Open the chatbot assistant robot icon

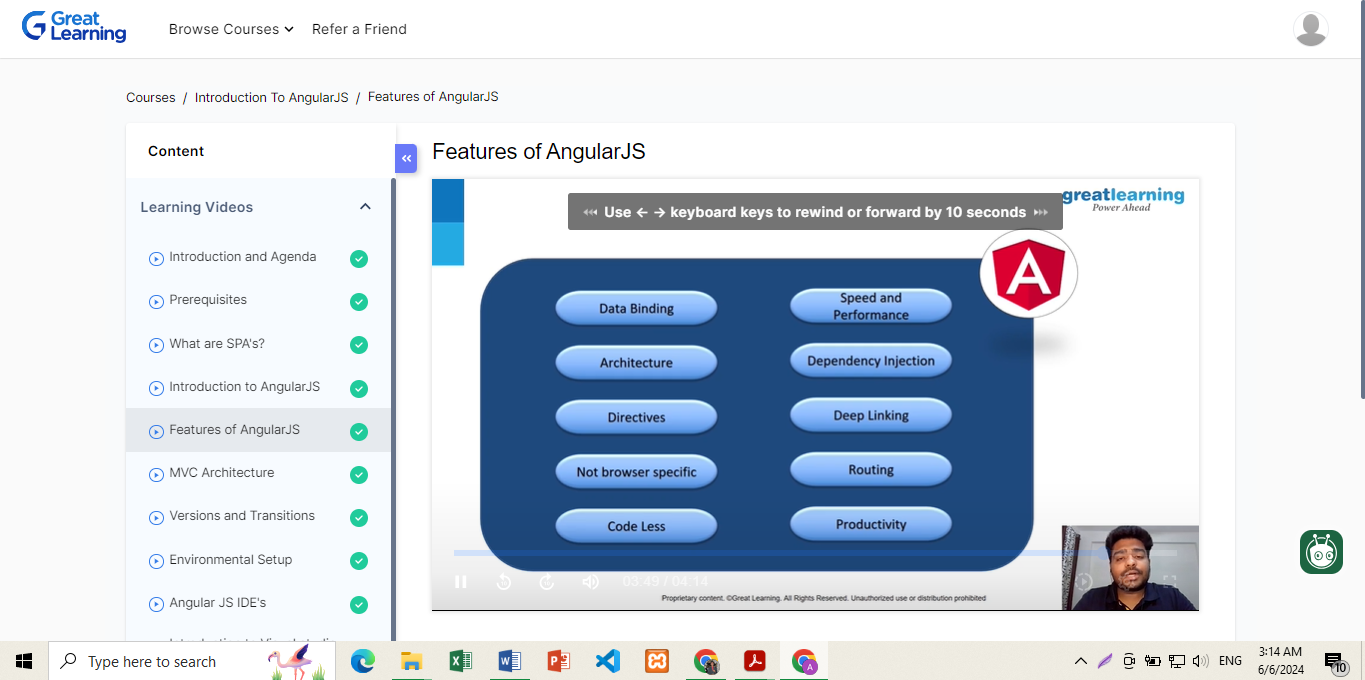tap(1321, 552)
